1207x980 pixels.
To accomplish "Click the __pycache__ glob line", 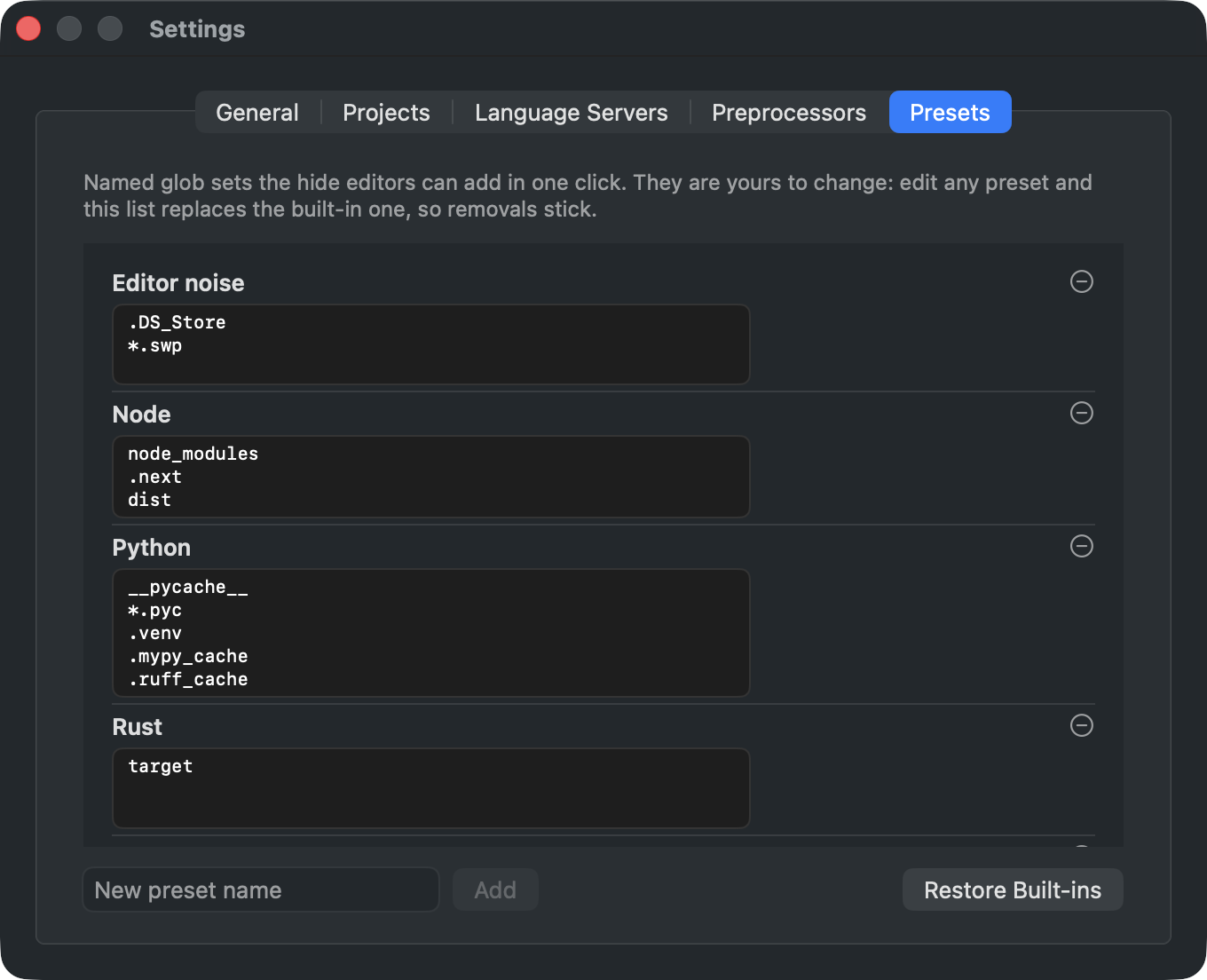I will pos(188,587).
